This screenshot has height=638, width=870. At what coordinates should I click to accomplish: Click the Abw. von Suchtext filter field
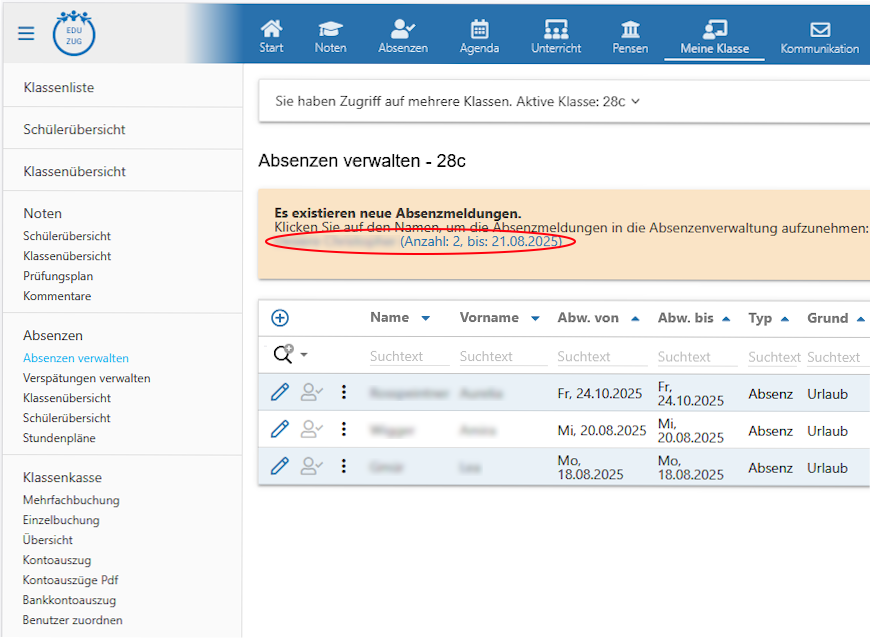click(x=602, y=357)
